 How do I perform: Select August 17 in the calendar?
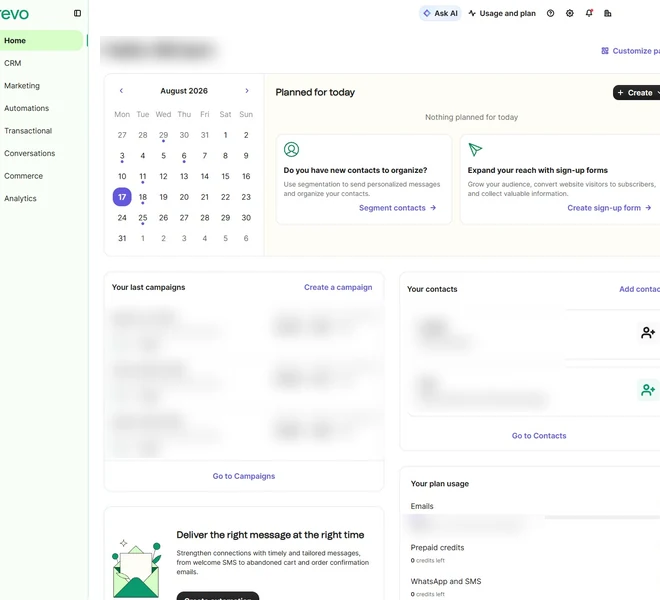pos(122,197)
